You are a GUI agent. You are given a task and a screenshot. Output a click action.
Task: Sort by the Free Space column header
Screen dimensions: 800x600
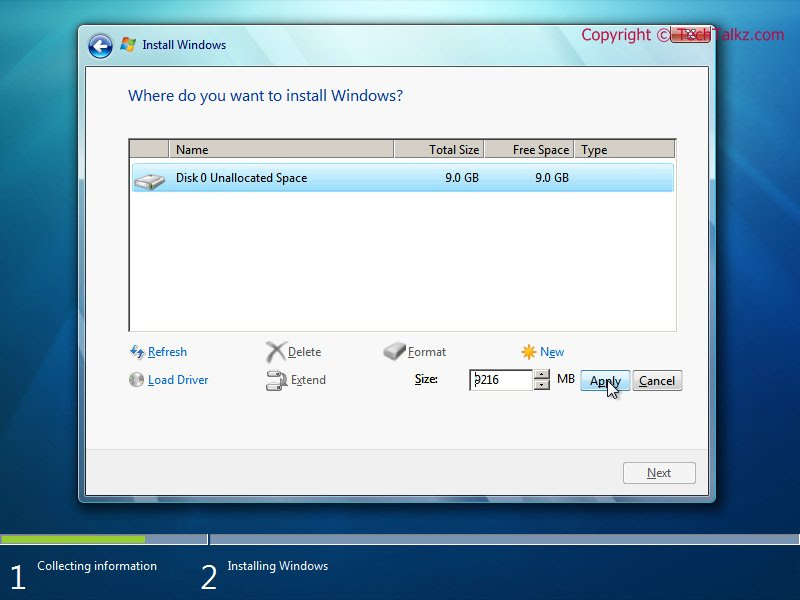point(529,149)
